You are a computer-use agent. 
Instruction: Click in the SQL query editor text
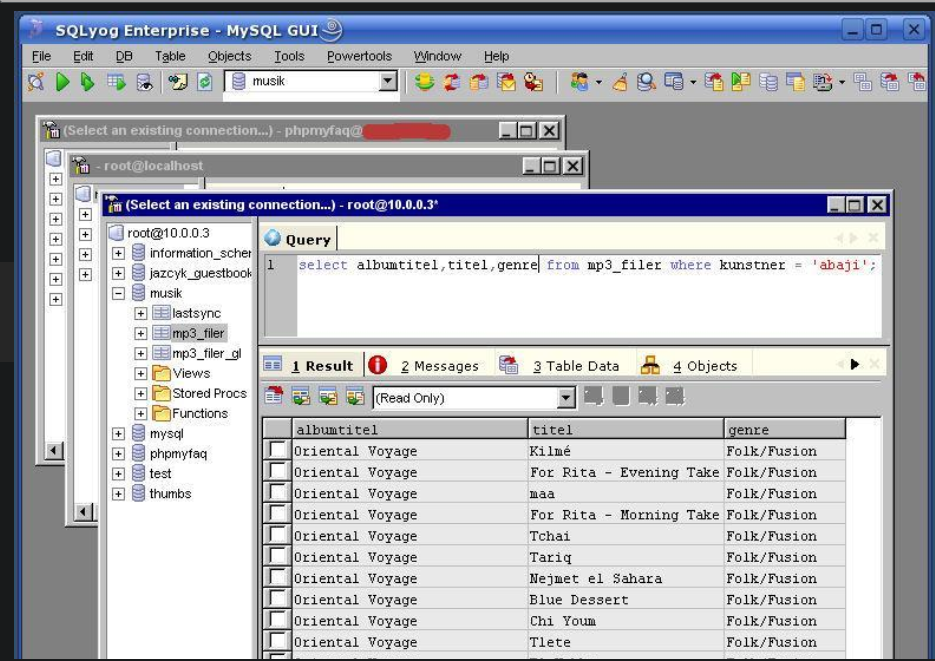click(x=587, y=265)
